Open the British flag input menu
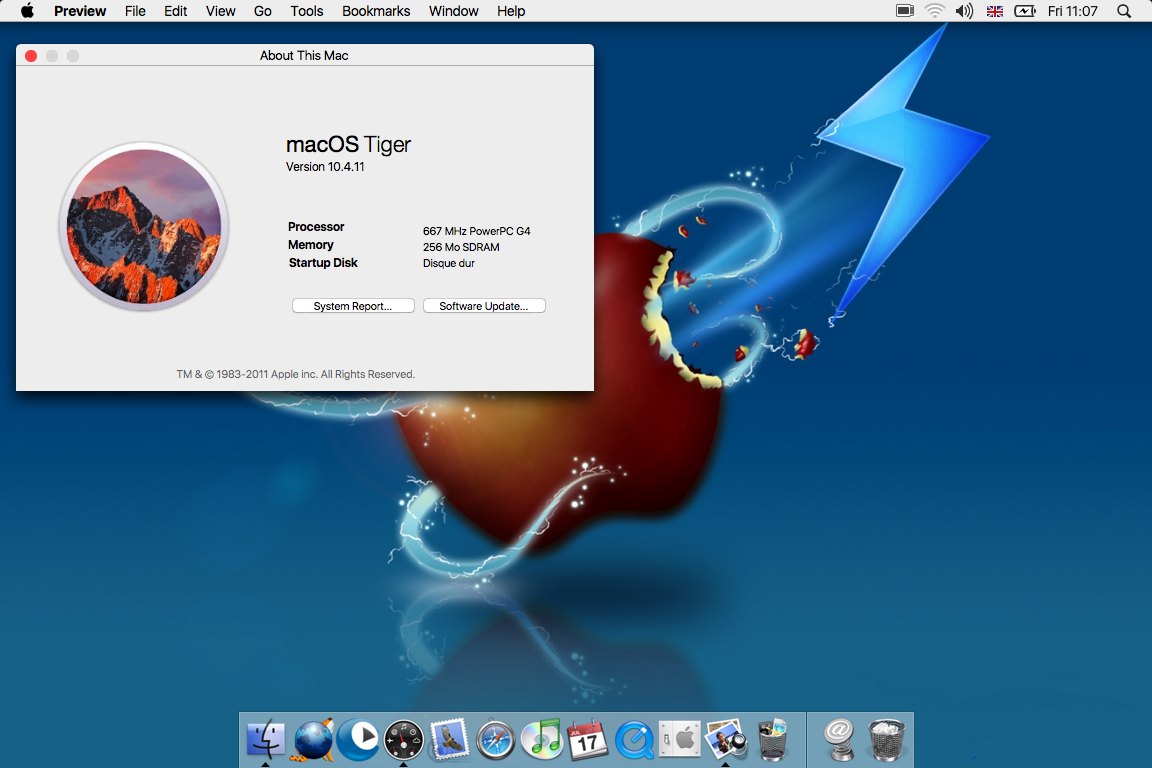 (x=995, y=11)
